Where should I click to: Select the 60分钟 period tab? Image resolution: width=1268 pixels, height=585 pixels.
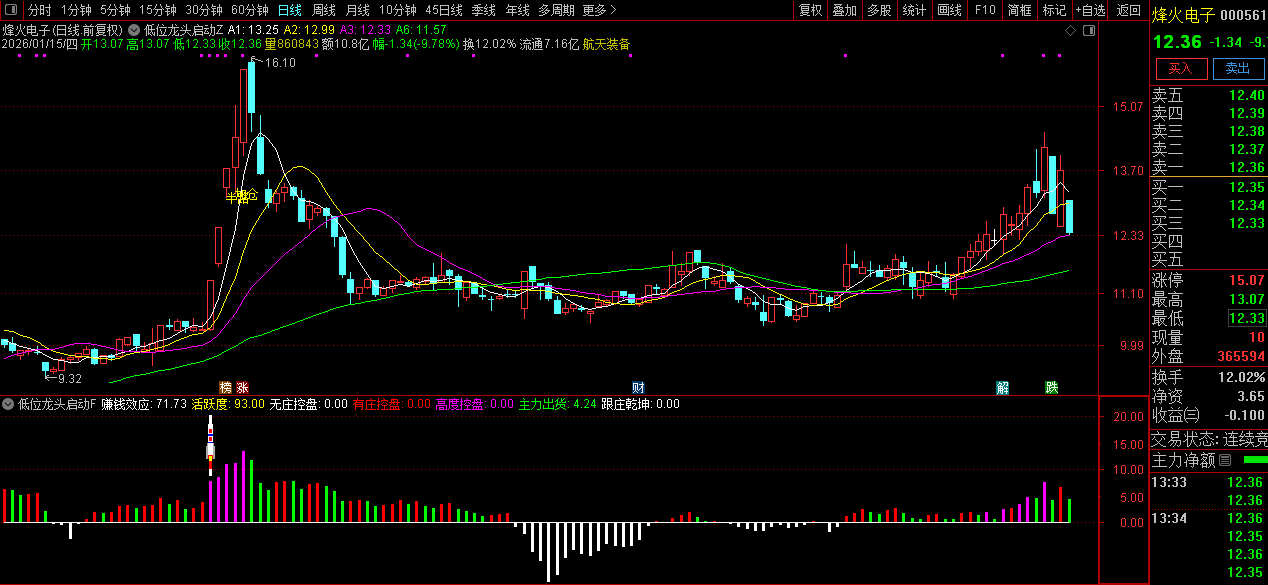(x=249, y=10)
